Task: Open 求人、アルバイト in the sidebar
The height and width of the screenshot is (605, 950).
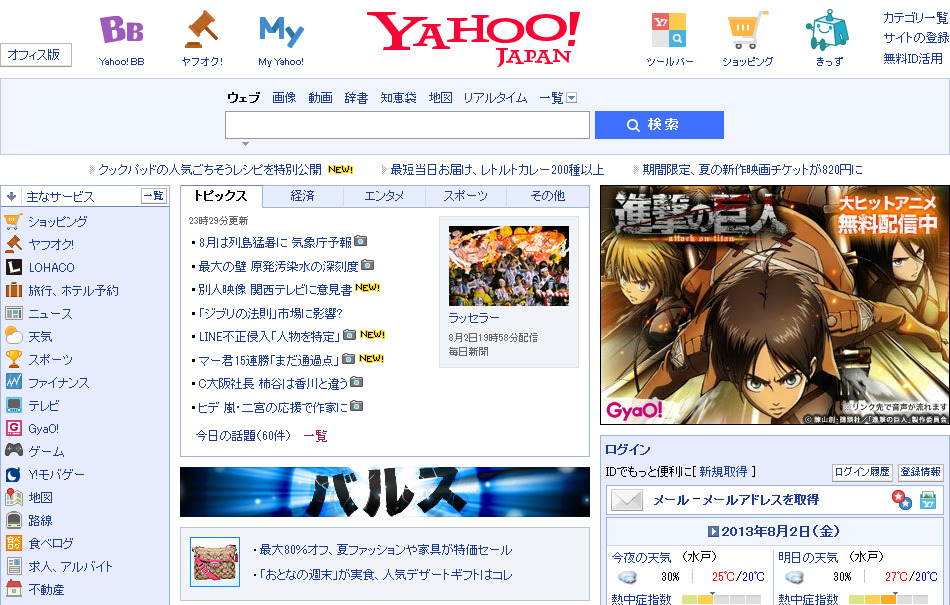Action: pyautogui.click(x=70, y=567)
